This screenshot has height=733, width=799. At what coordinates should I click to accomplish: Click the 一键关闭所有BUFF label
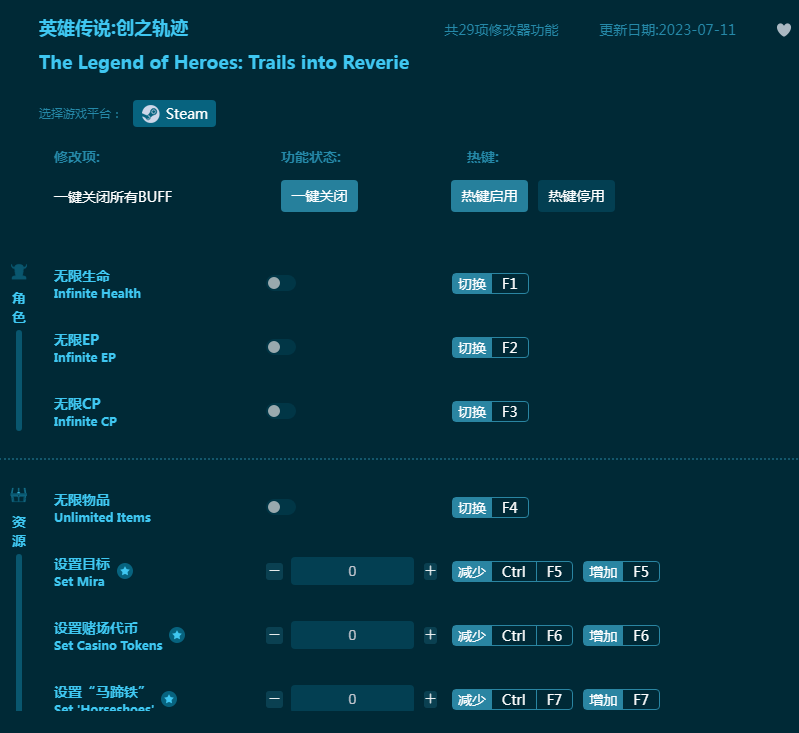(113, 197)
